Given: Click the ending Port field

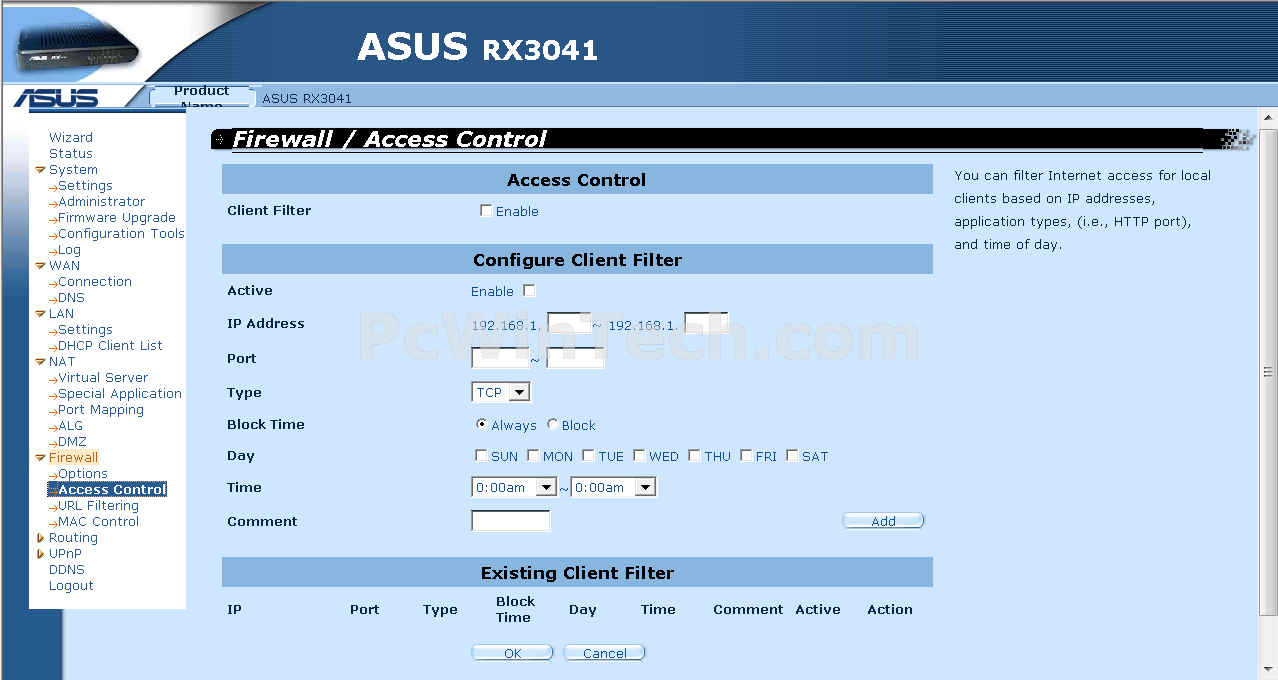Looking at the screenshot, I should coord(576,358).
